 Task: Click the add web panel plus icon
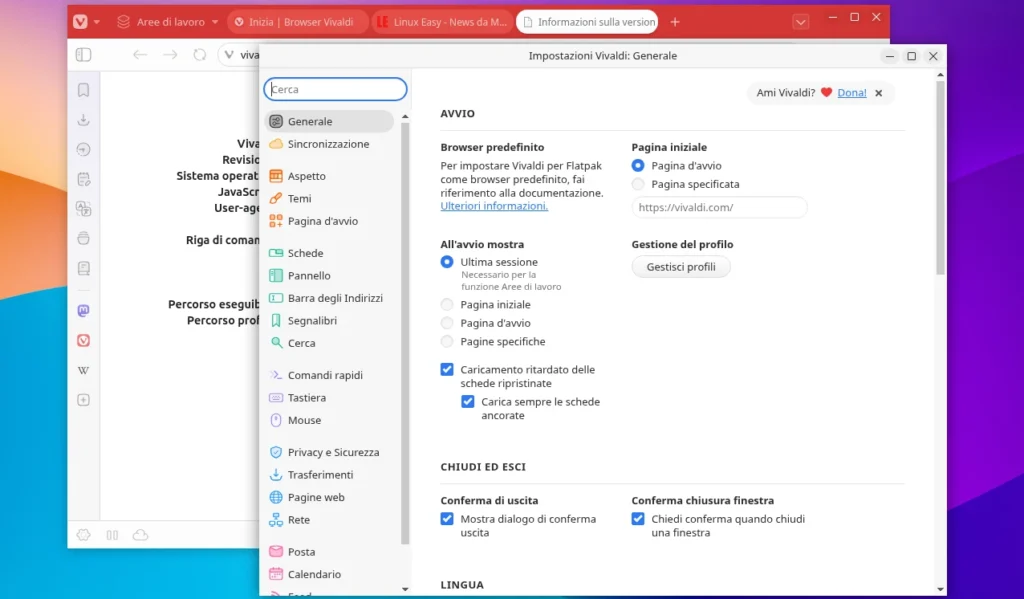point(84,400)
